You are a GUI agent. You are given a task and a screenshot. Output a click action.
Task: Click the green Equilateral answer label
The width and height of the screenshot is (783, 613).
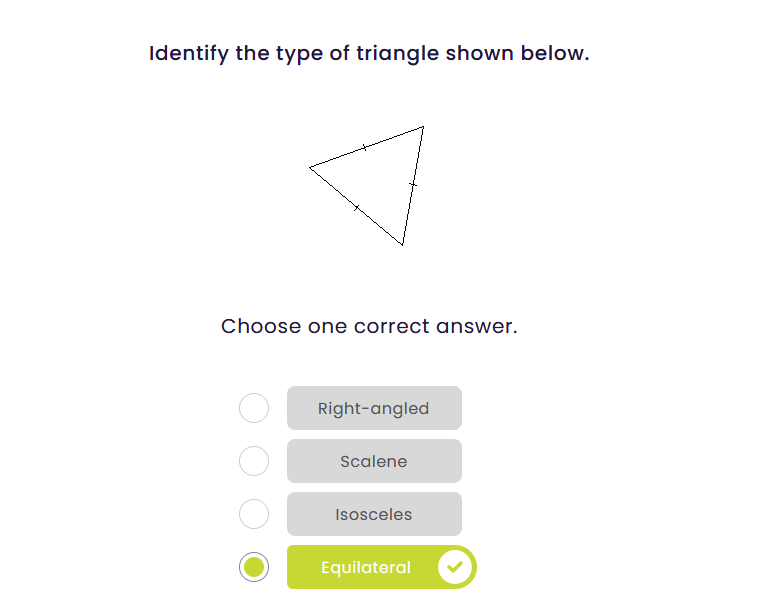pos(366,568)
